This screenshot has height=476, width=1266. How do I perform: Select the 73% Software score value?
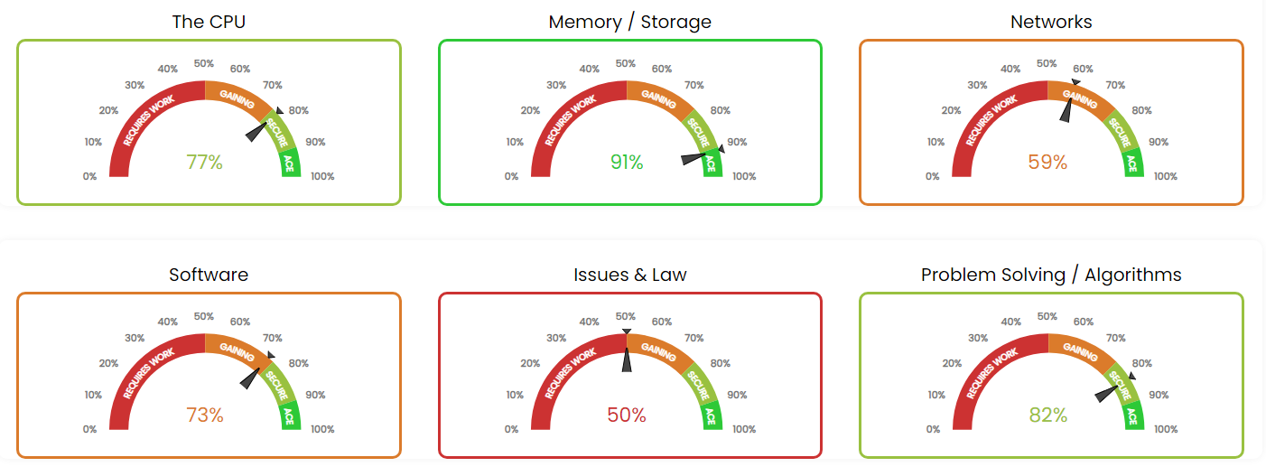coord(204,415)
